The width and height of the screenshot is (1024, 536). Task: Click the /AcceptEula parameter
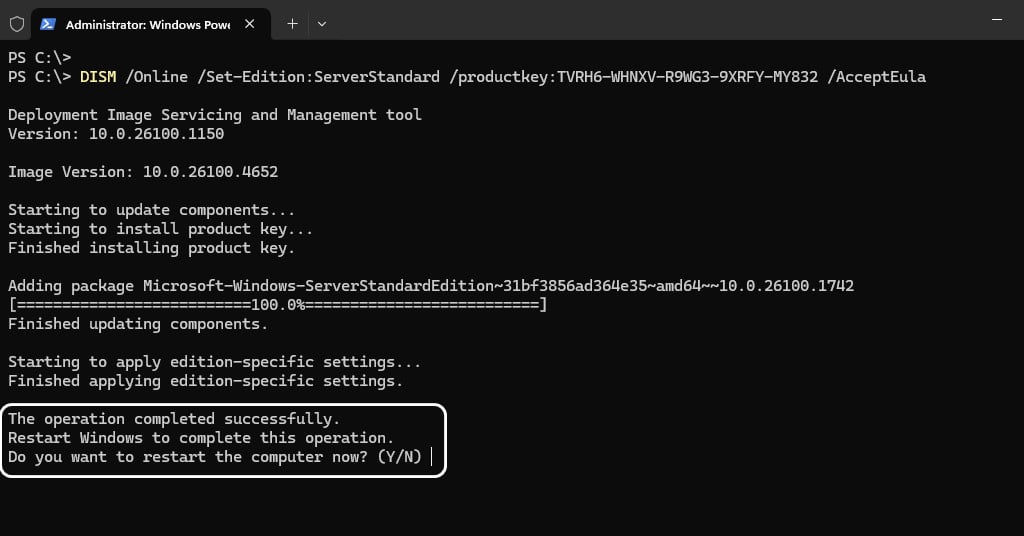pos(876,76)
